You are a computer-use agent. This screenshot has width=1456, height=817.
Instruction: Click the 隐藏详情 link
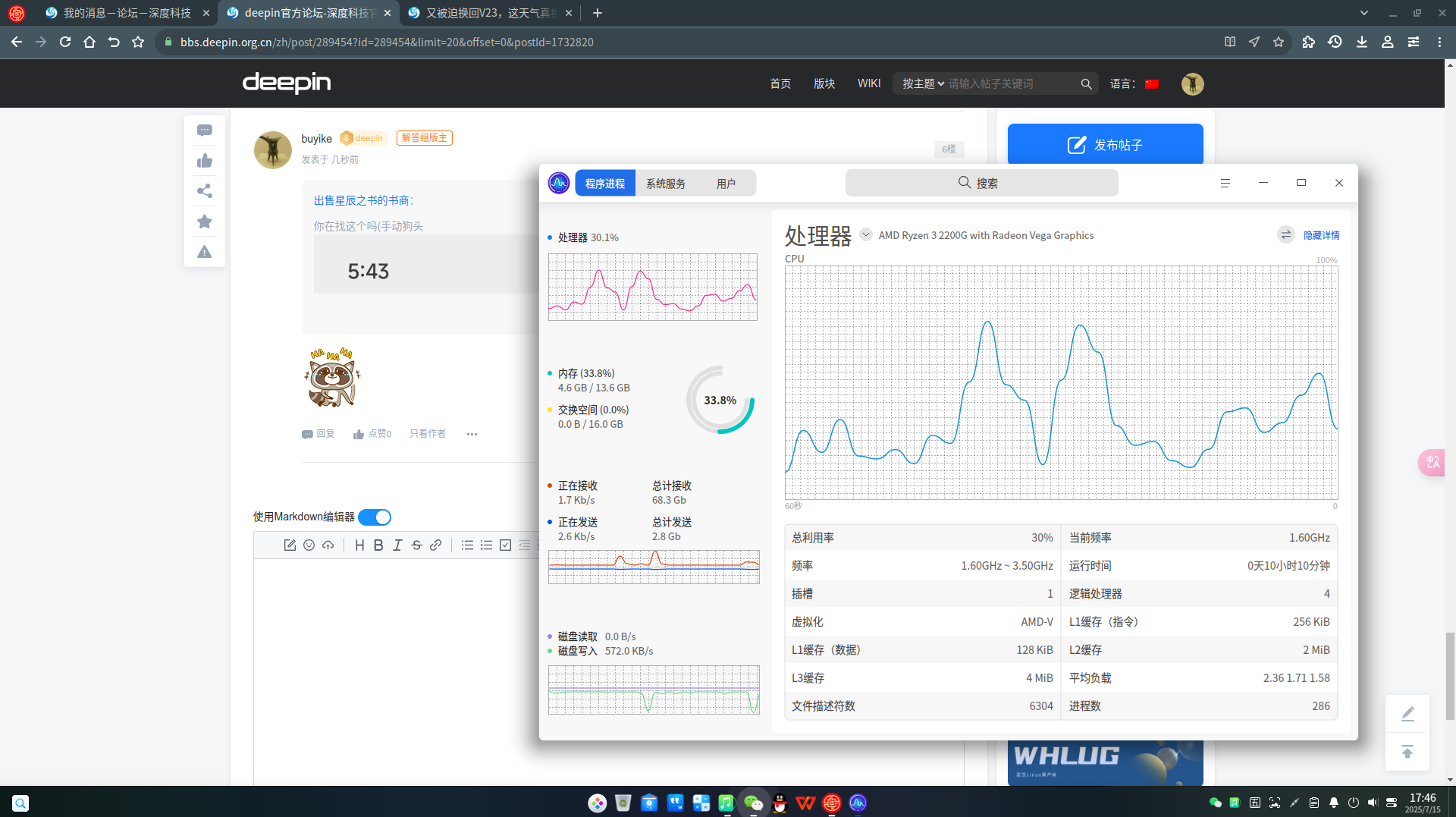click(1321, 235)
